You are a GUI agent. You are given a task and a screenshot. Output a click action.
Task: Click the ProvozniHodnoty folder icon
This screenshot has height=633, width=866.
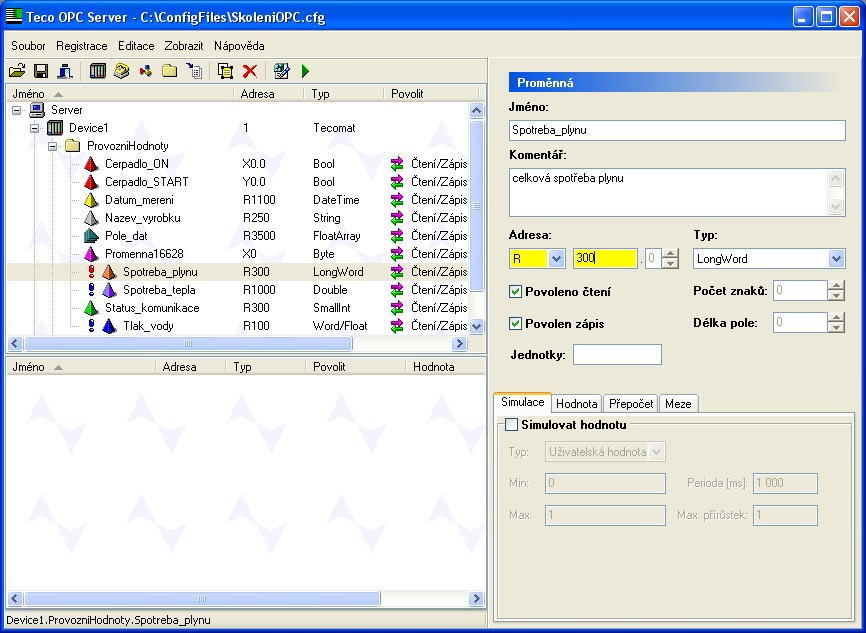(x=73, y=146)
